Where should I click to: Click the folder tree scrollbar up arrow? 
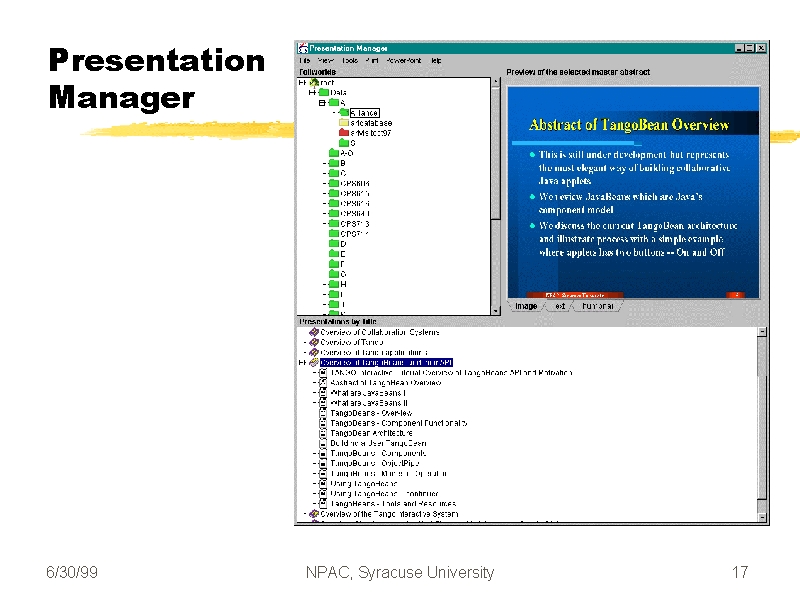(x=495, y=82)
